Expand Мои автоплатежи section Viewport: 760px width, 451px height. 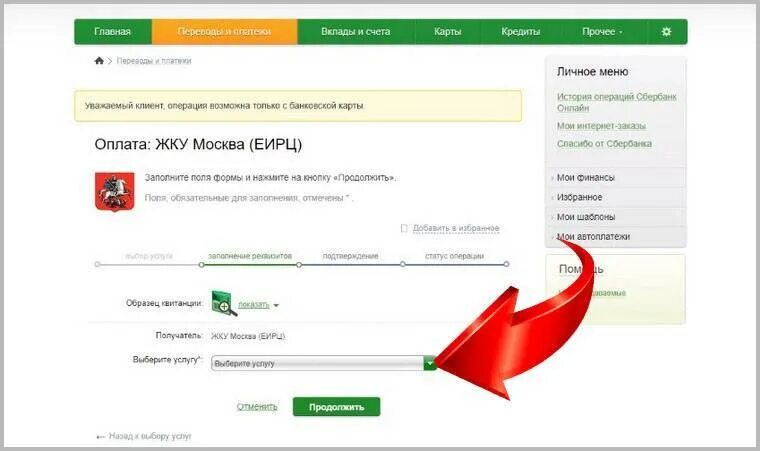tap(593, 237)
